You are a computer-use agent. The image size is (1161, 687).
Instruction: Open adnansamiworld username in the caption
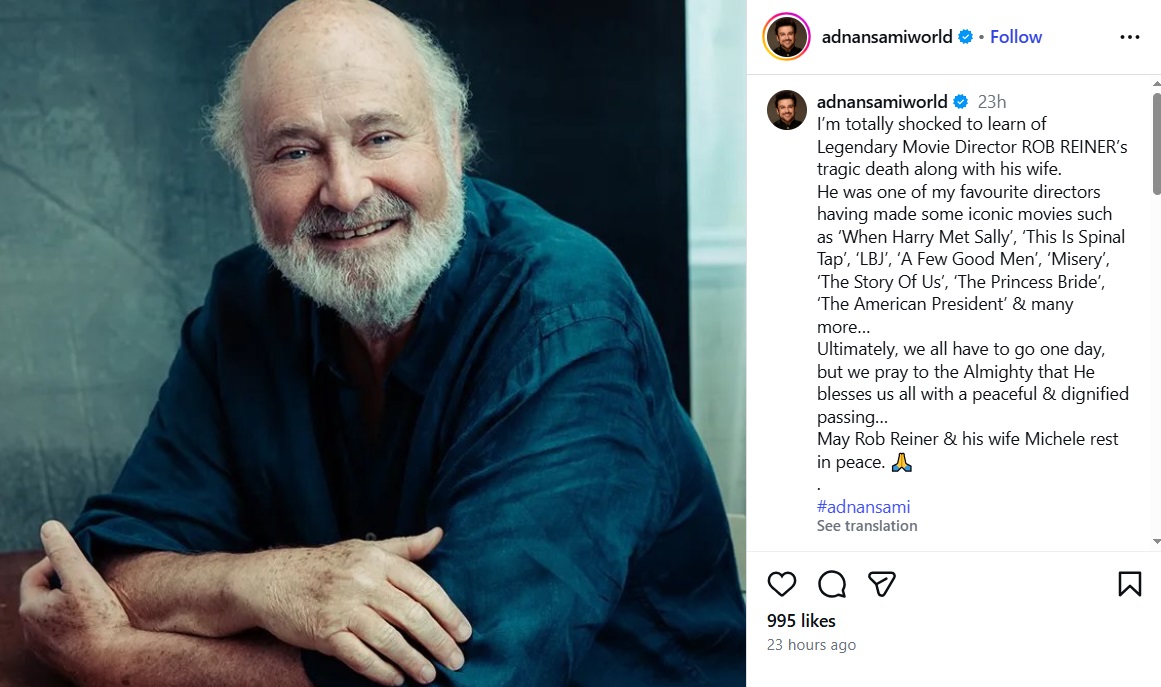click(882, 101)
